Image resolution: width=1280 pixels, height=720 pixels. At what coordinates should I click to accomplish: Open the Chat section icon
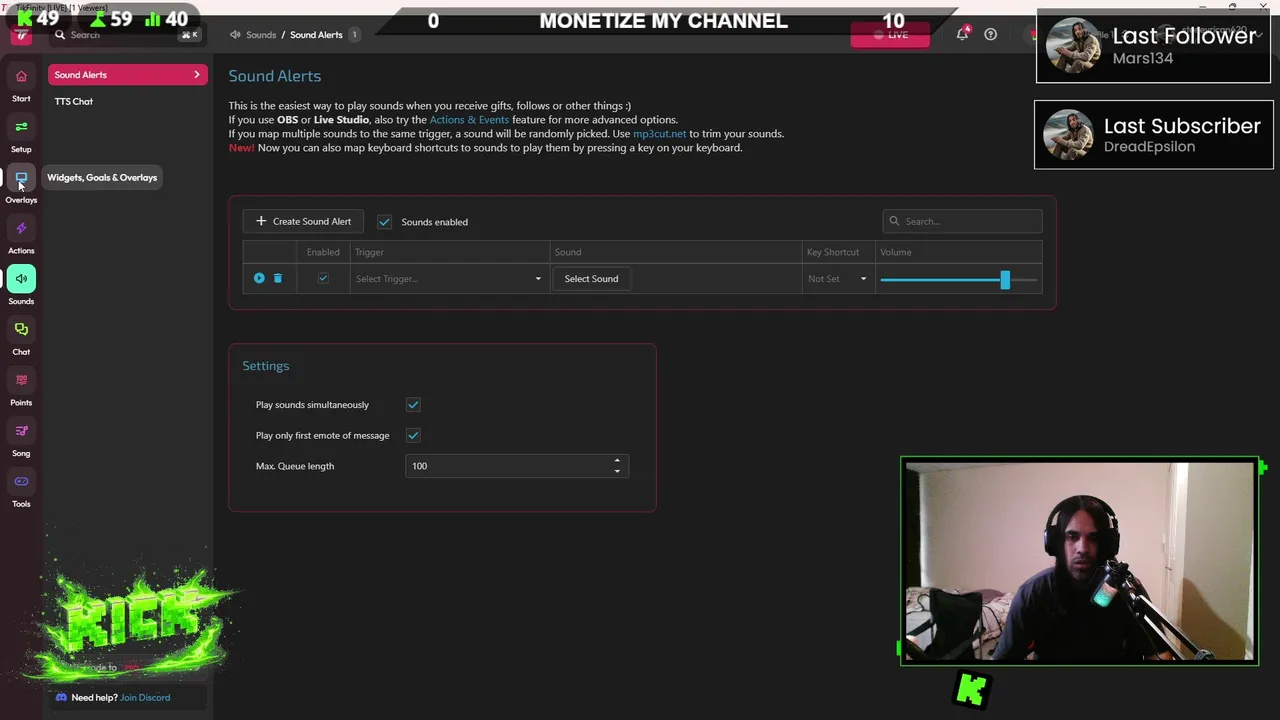click(21, 329)
